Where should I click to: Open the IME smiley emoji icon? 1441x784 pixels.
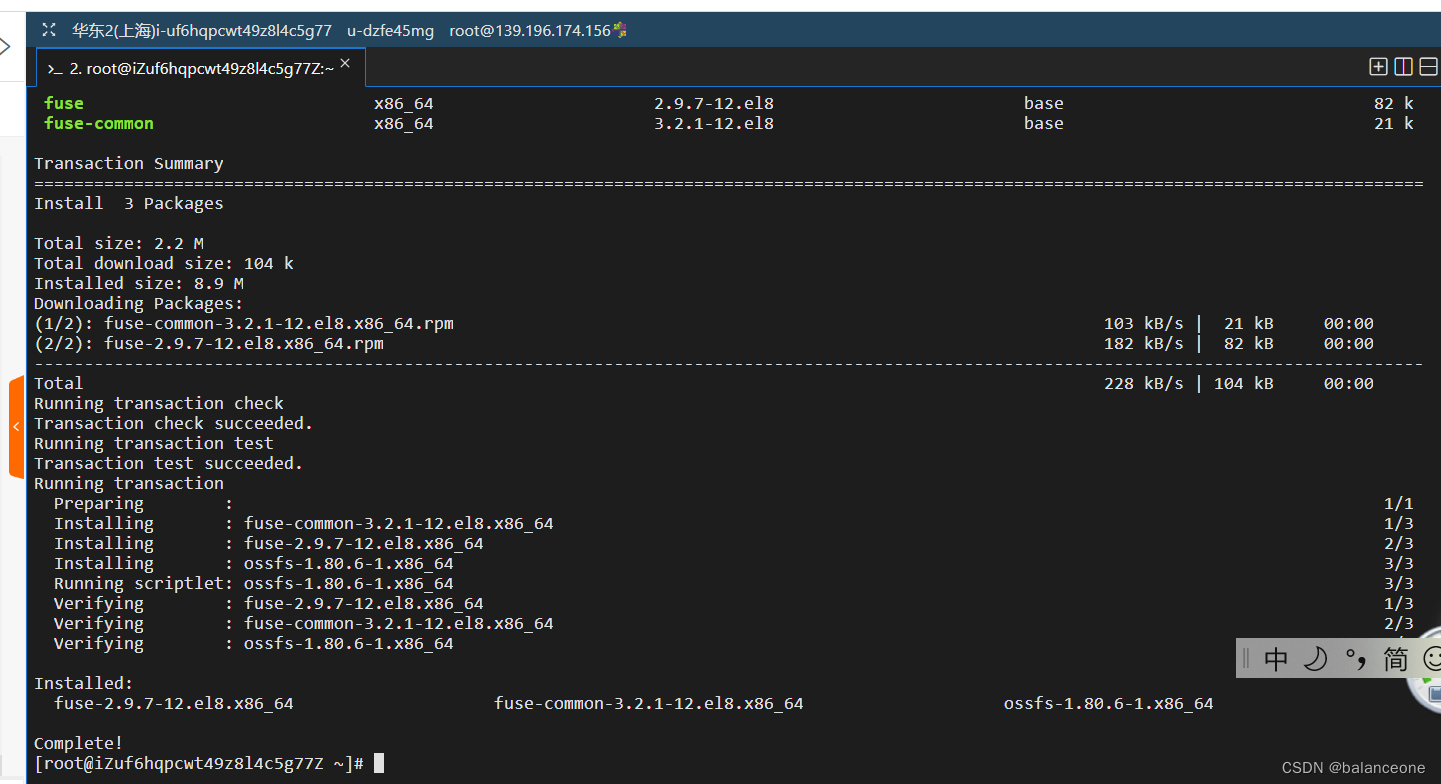[x=1431, y=659]
